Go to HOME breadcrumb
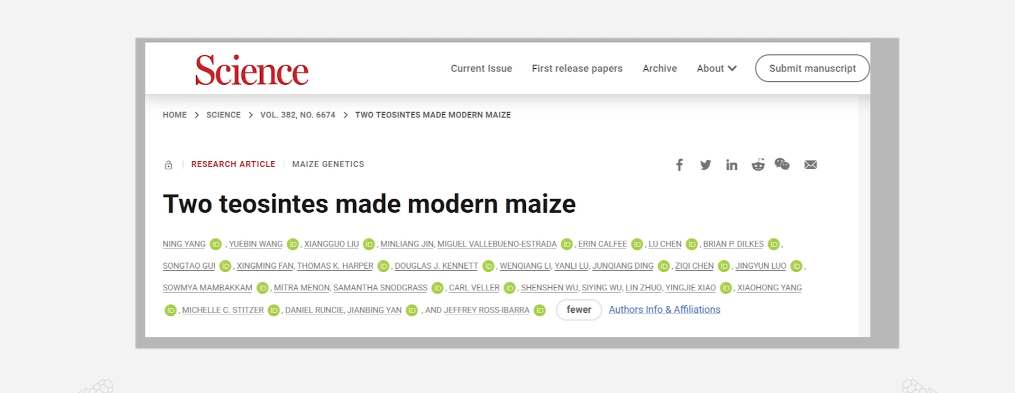 point(175,115)
